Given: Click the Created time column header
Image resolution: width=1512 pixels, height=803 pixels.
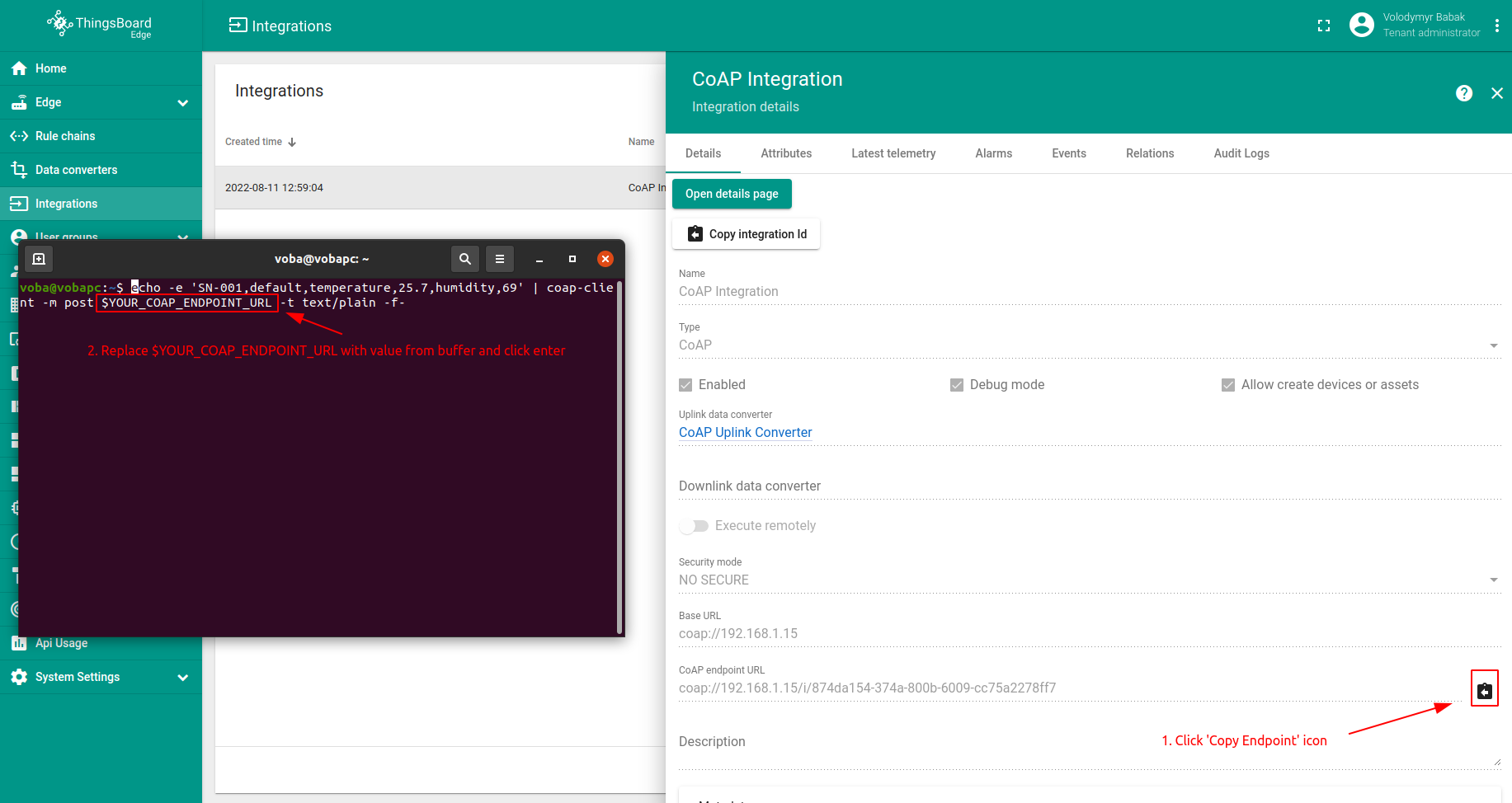Looking at the screenshot, I should (254, 142).
